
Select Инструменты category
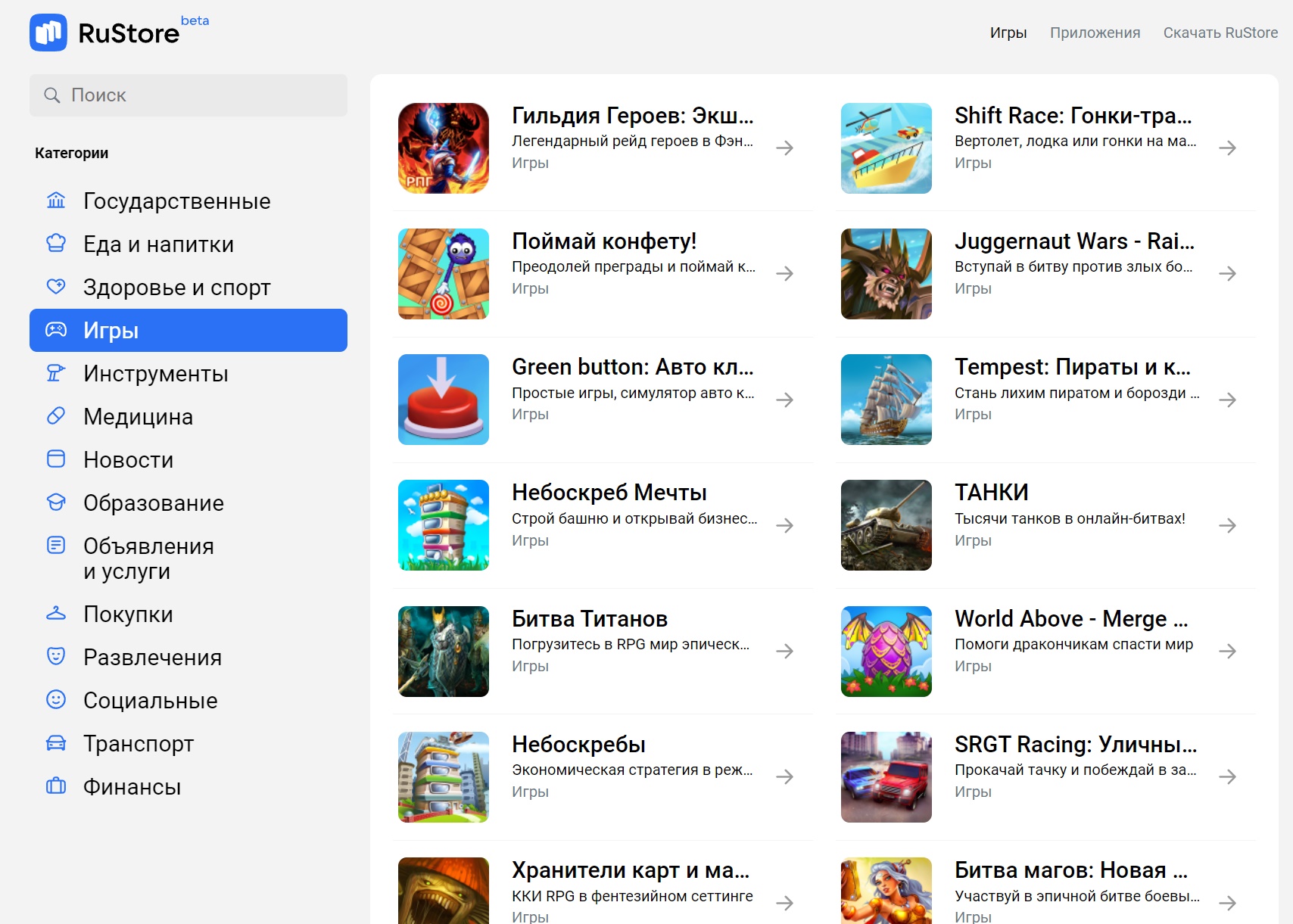point(188,373)
